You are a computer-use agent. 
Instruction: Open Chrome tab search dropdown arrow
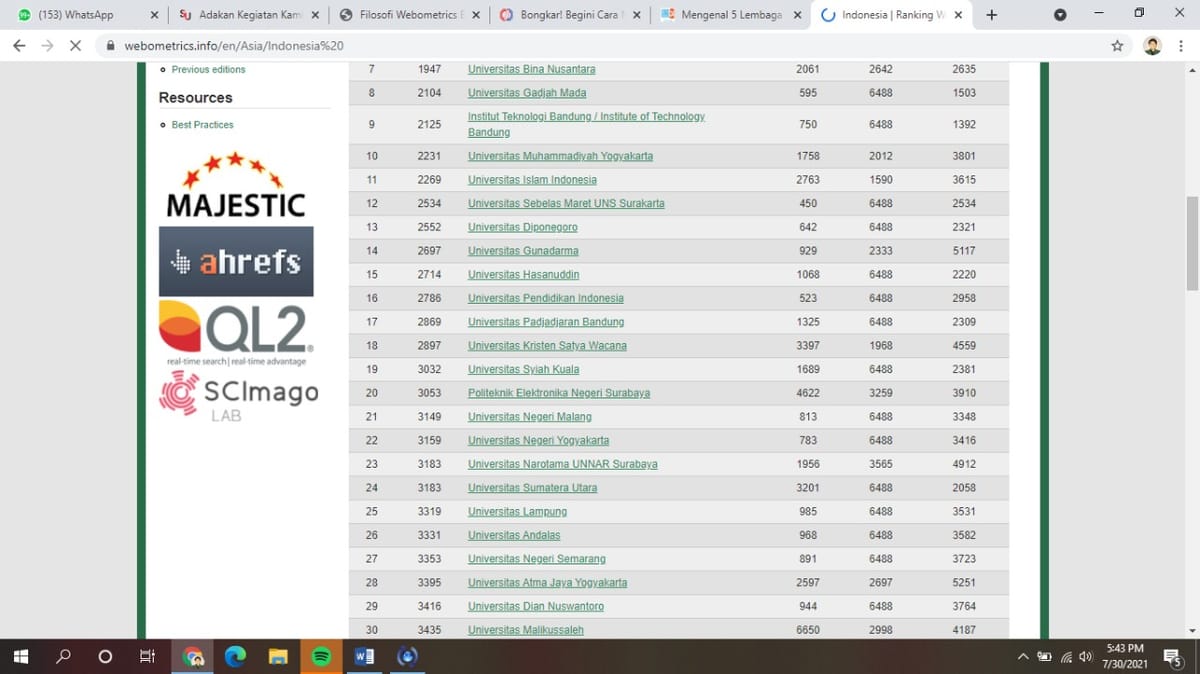[x=1060, y=15]
